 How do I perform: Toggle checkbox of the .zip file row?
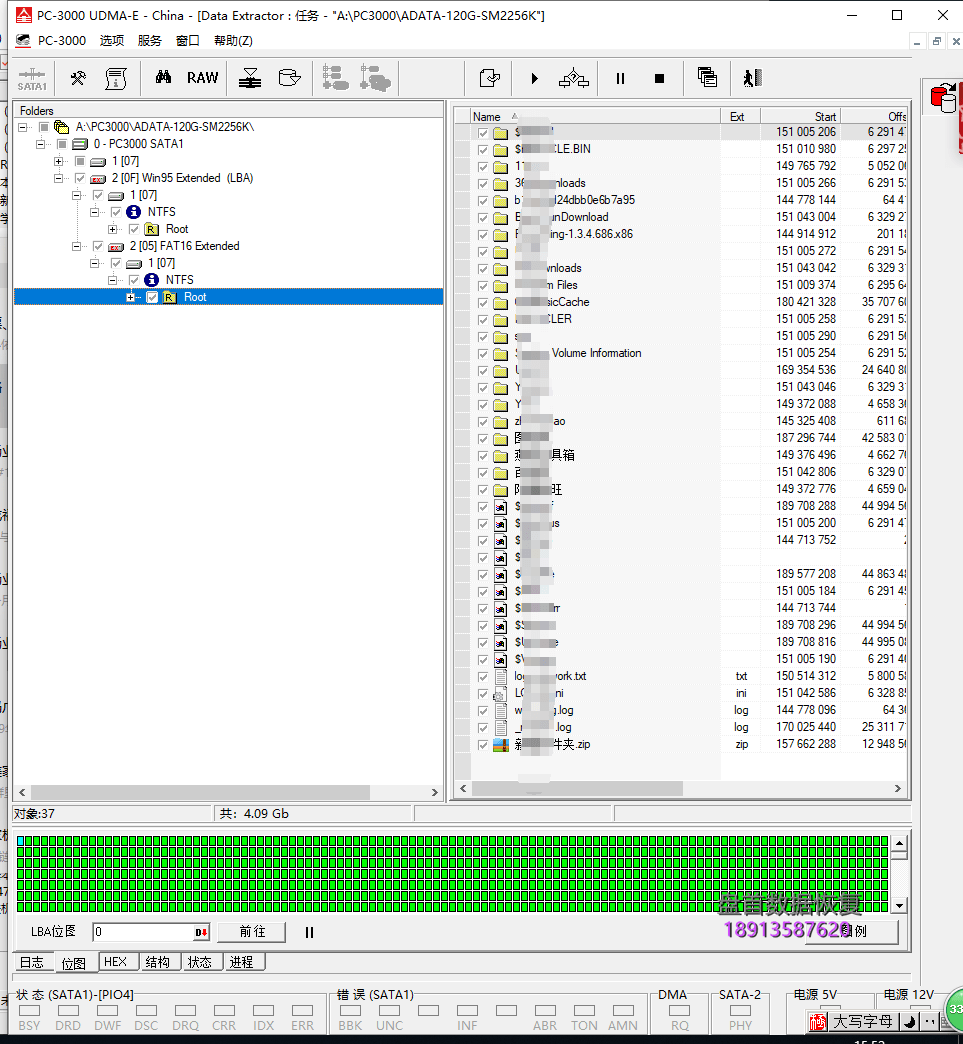click(x=483, y=744)
